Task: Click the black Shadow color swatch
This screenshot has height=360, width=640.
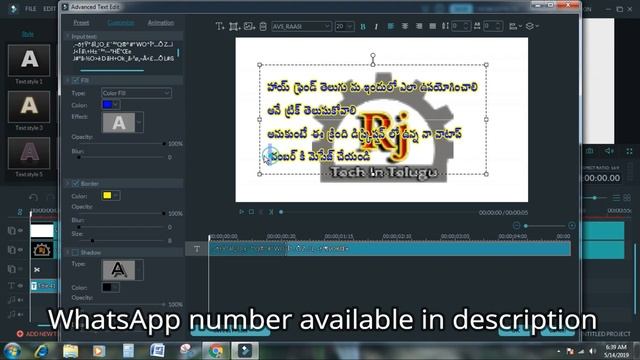Action: tap(107, 287)
